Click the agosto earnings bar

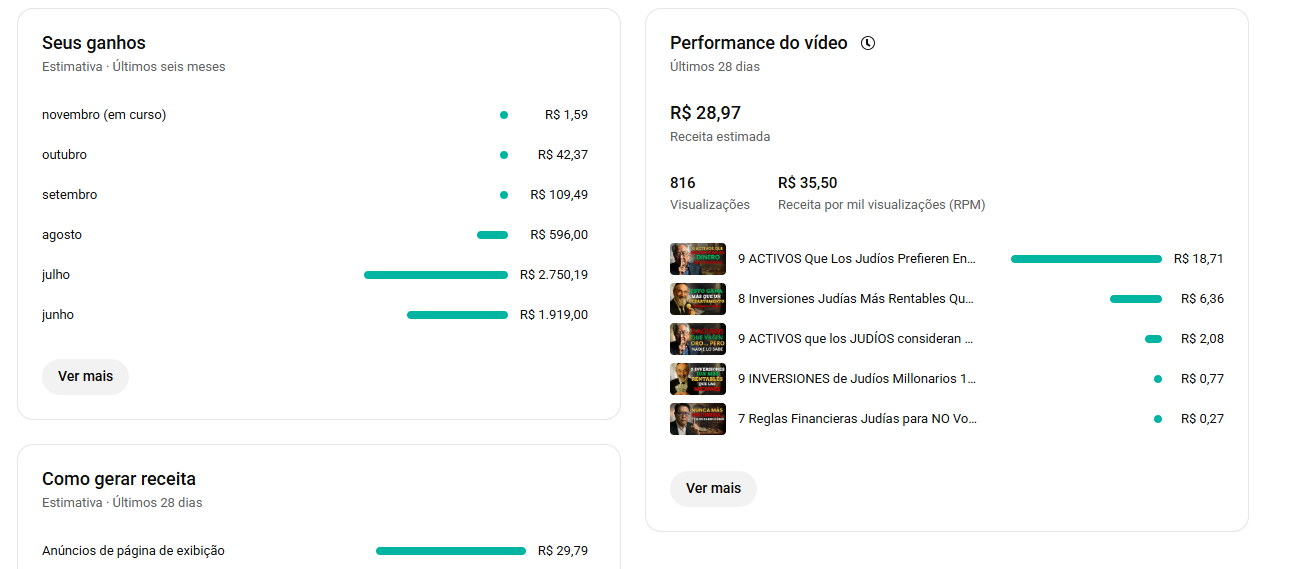(492, 235)
